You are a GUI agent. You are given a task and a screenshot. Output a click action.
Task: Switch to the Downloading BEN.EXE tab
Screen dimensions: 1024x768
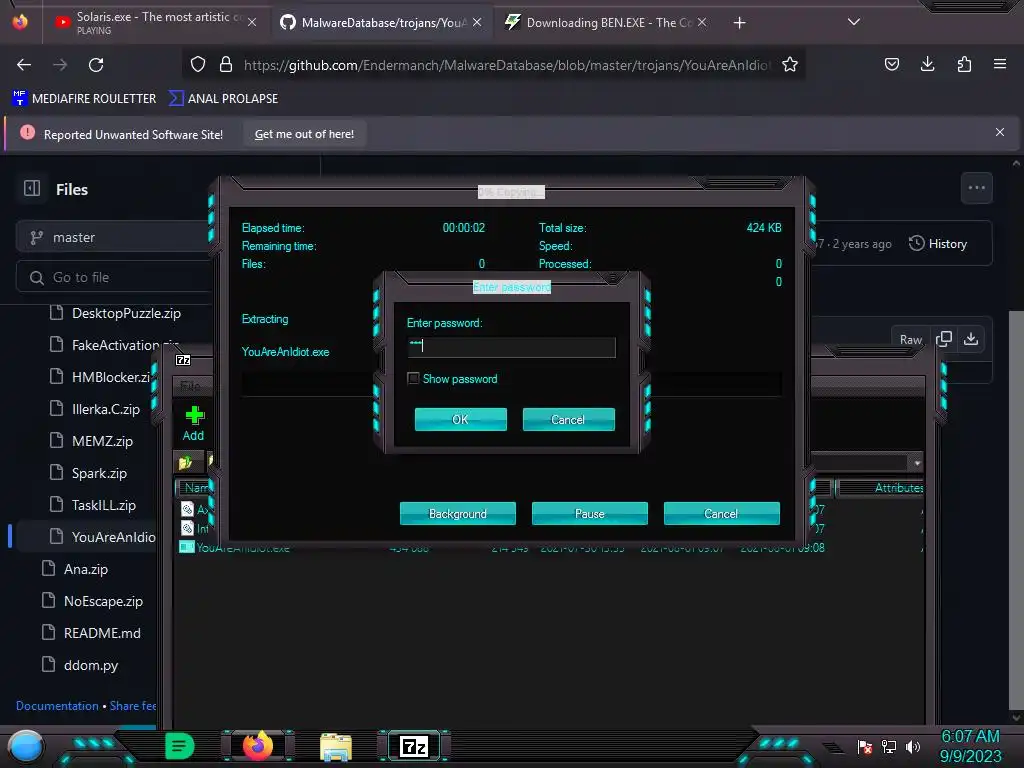(x=605, y=23)
